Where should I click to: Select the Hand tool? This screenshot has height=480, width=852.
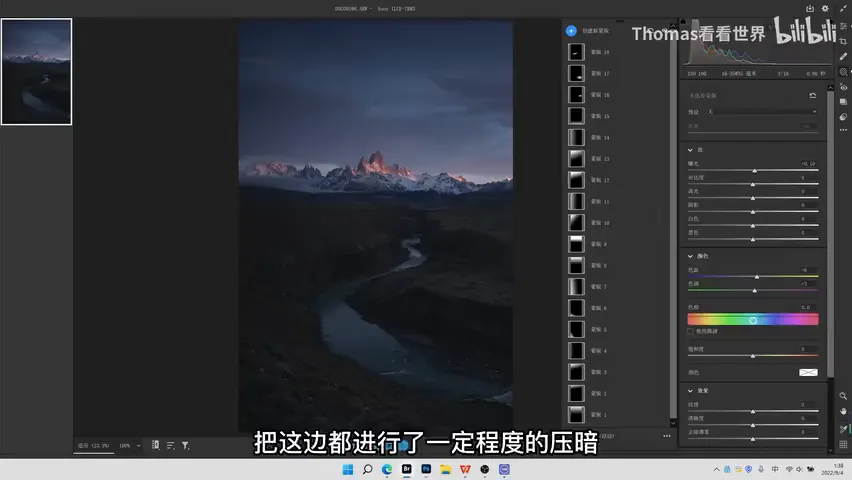(843, 412)
